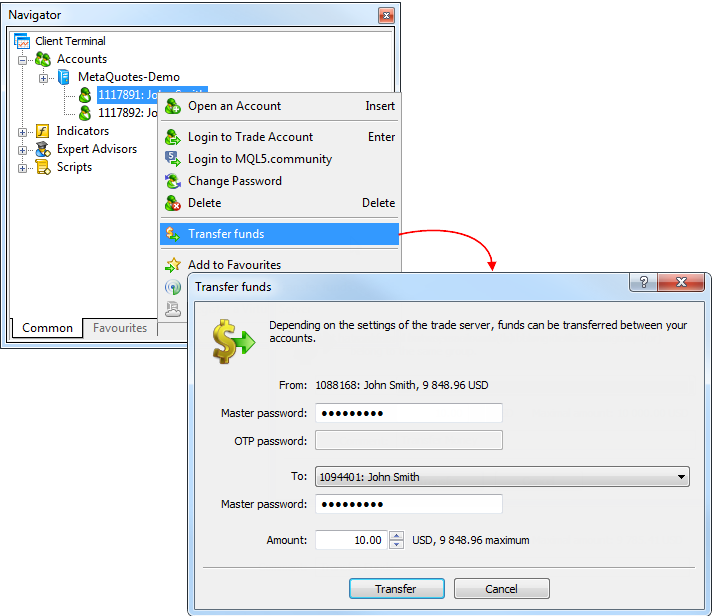Click the Client Terminal icon
This screenshot has width=713, height=616.
[x=22, y=41]
